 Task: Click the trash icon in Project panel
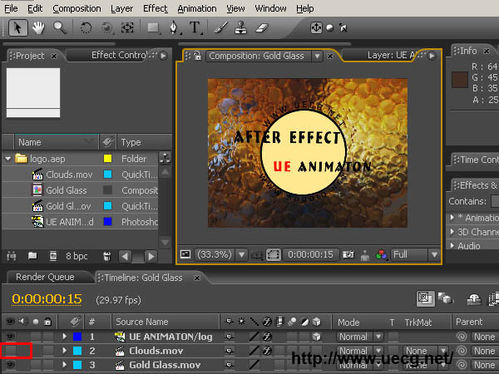click(x=107, y=256)
